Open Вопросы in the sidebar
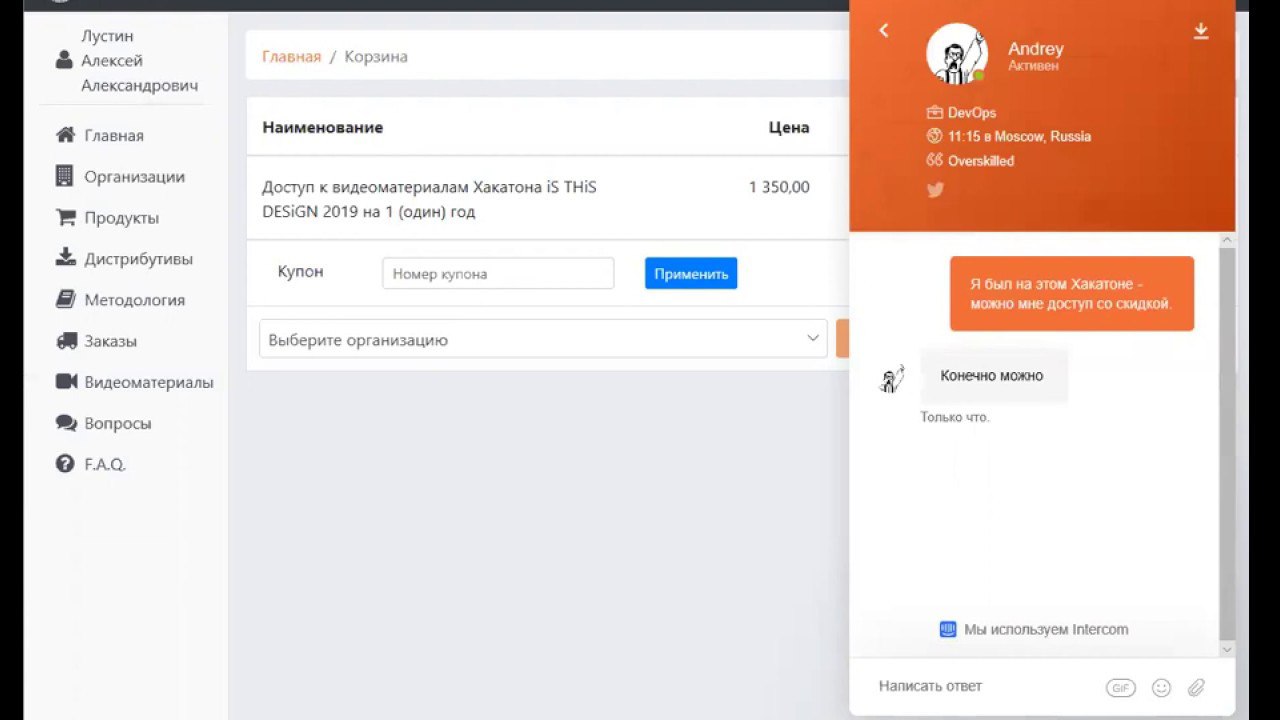This screenshot has height=720, width=1280. tap(117, 423)
